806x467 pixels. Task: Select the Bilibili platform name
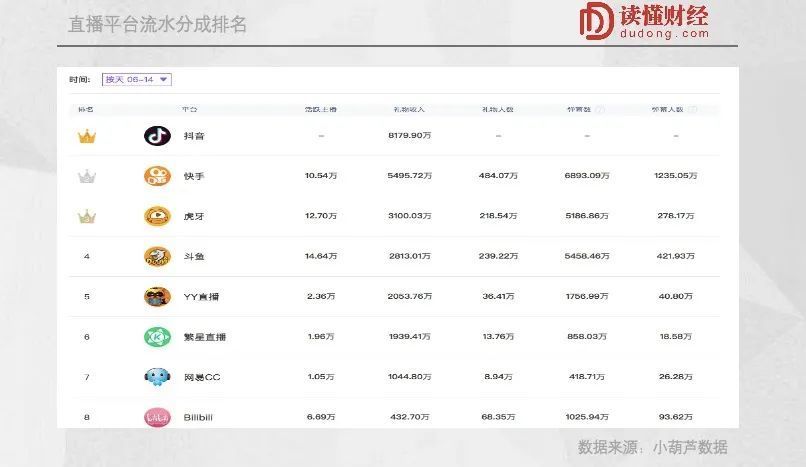coord(198,417)
